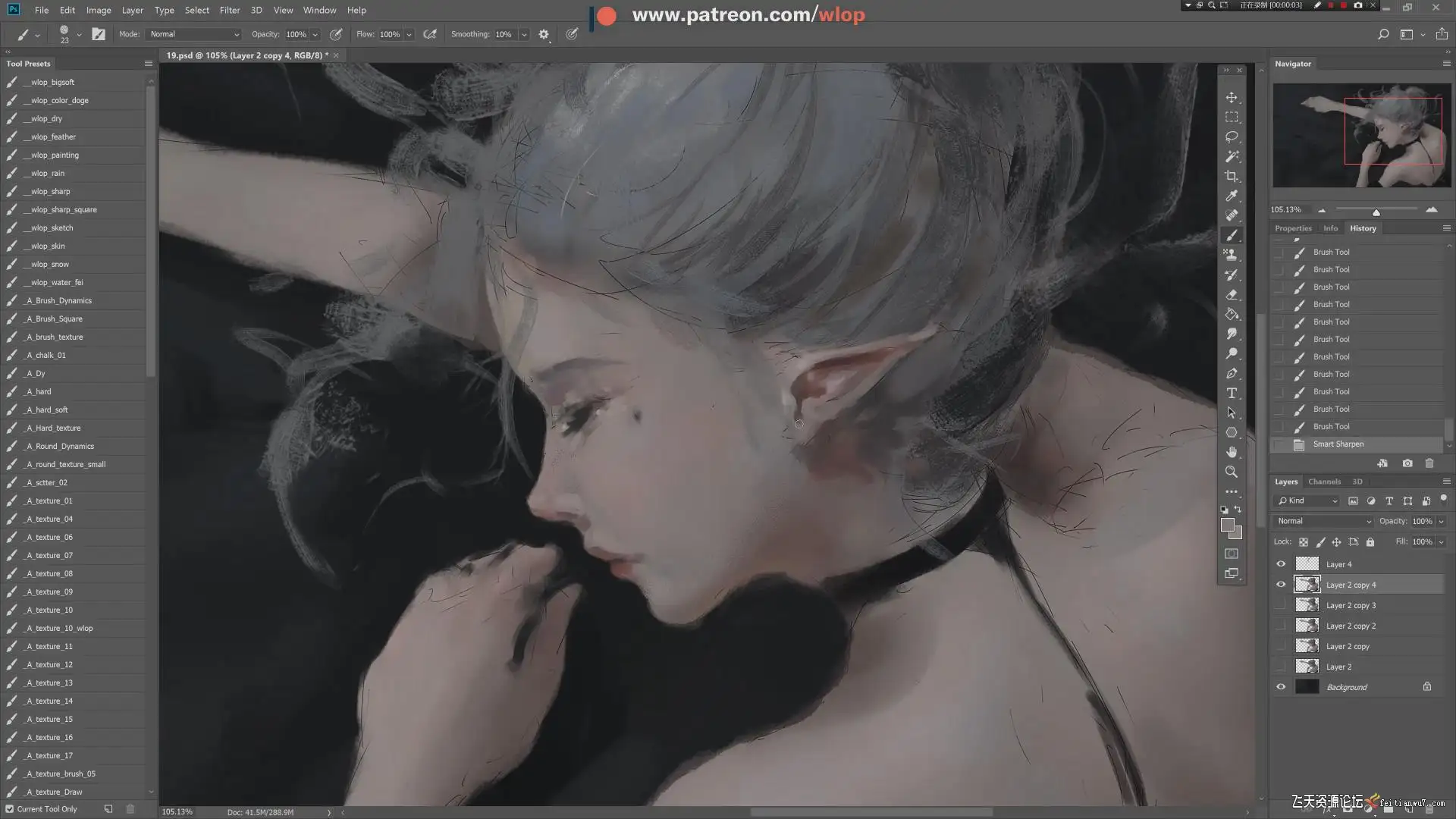1456x819 pixels.
Task: Select the Horizontal Type tool
Action: (1232, 393)
